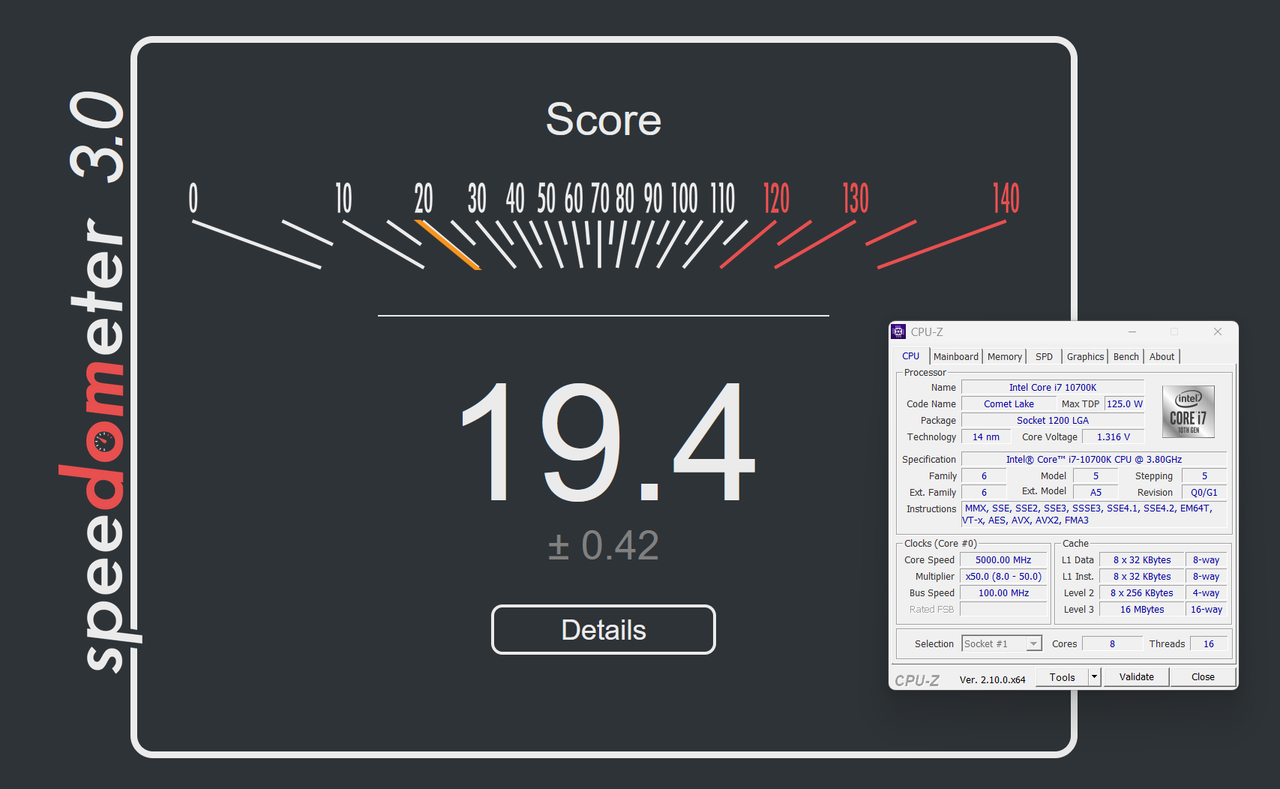The height and width of the screenshot is (789, 1280).
Task: Click the L1 Data value 8 x 32 KBytes
Action: 1142,560
